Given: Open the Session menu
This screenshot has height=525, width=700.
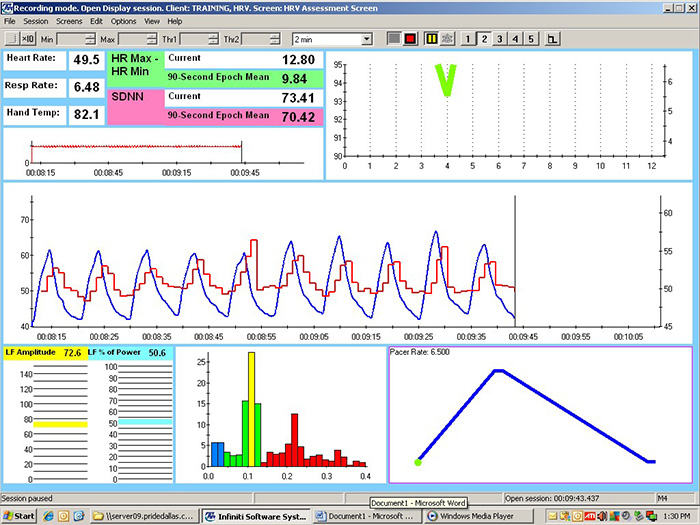Looking at the screenshot, I should [x=36, y=21].
